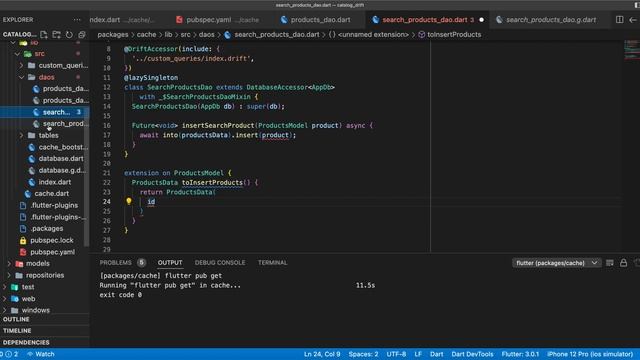Collapse all folders in Explorer
Screen dimensions: 640x360
[x=82, y=34]
